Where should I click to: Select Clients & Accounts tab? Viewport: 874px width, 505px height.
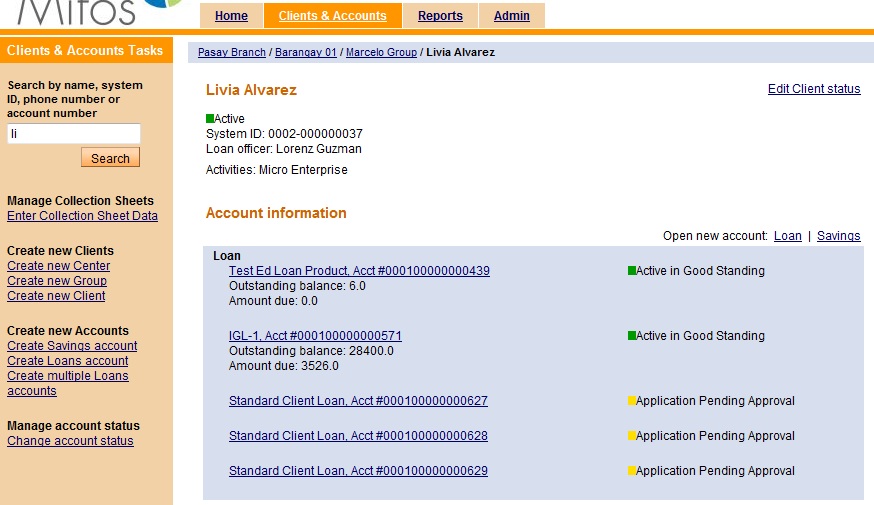332,16
